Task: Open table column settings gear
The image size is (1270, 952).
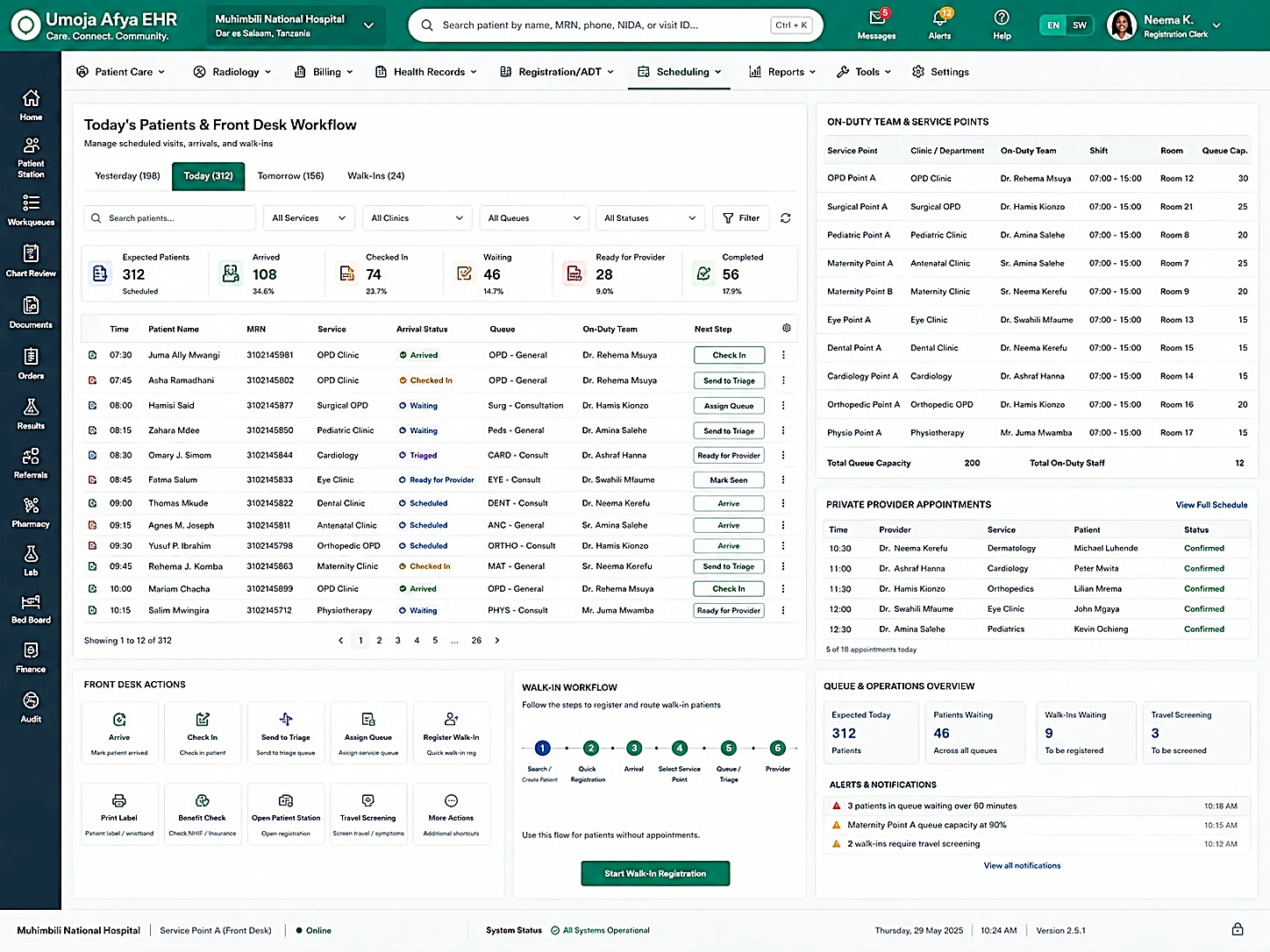Action: click(x=787, y=328)
